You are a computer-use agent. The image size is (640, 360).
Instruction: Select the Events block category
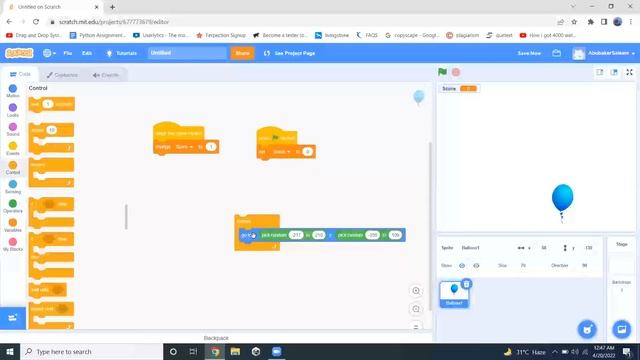[13, 149]
